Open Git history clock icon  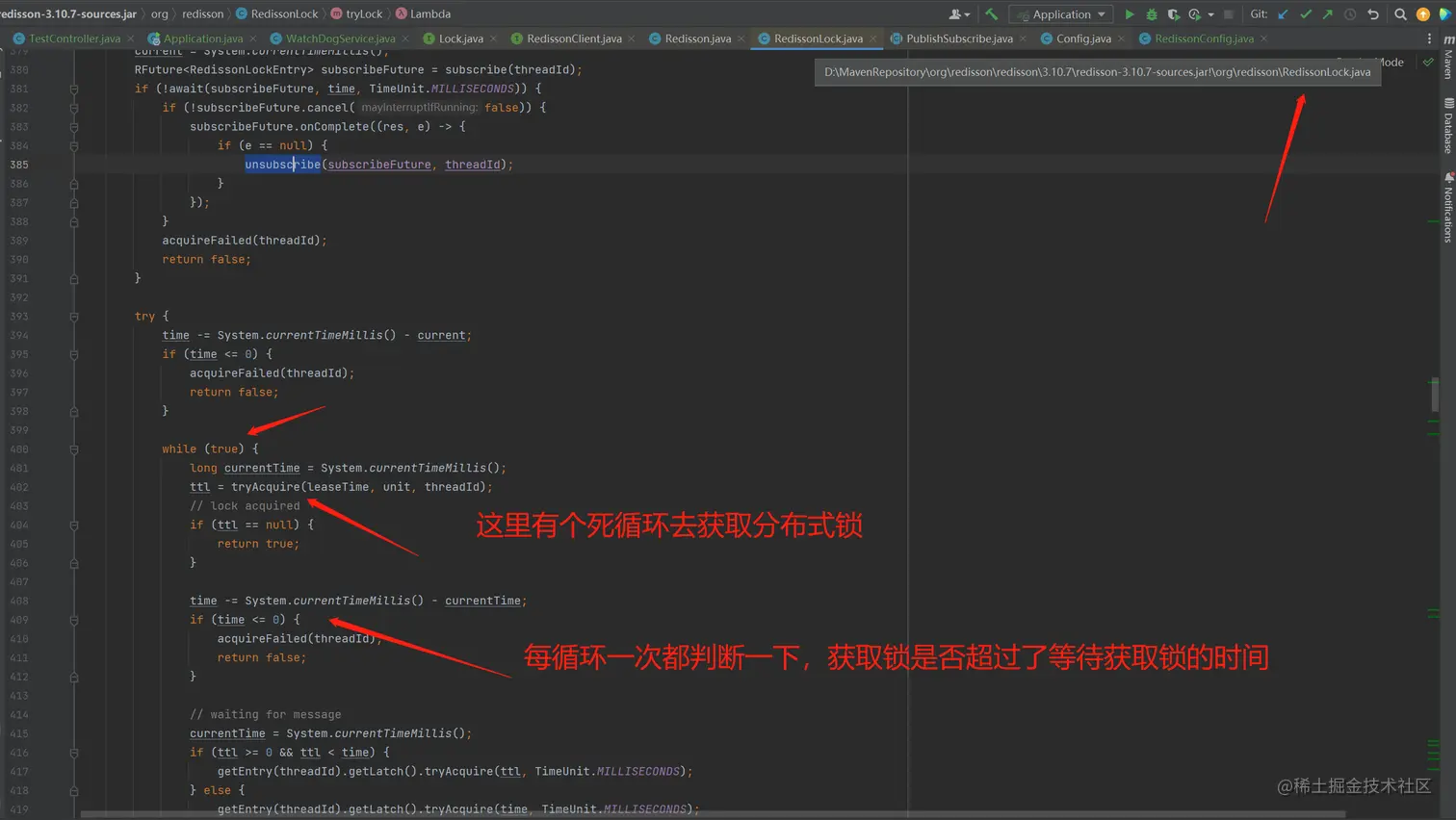(x=1350, y=13)
